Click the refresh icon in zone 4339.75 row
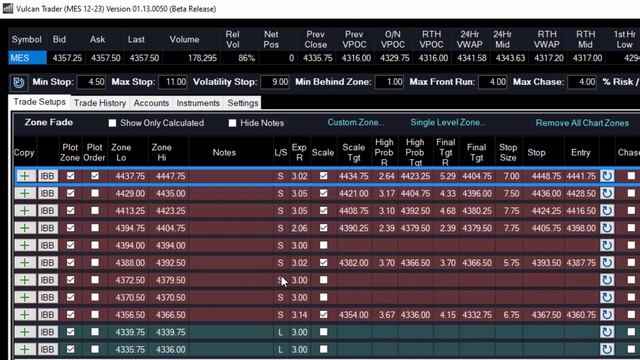The image size is (640, 360). point(607,332)
